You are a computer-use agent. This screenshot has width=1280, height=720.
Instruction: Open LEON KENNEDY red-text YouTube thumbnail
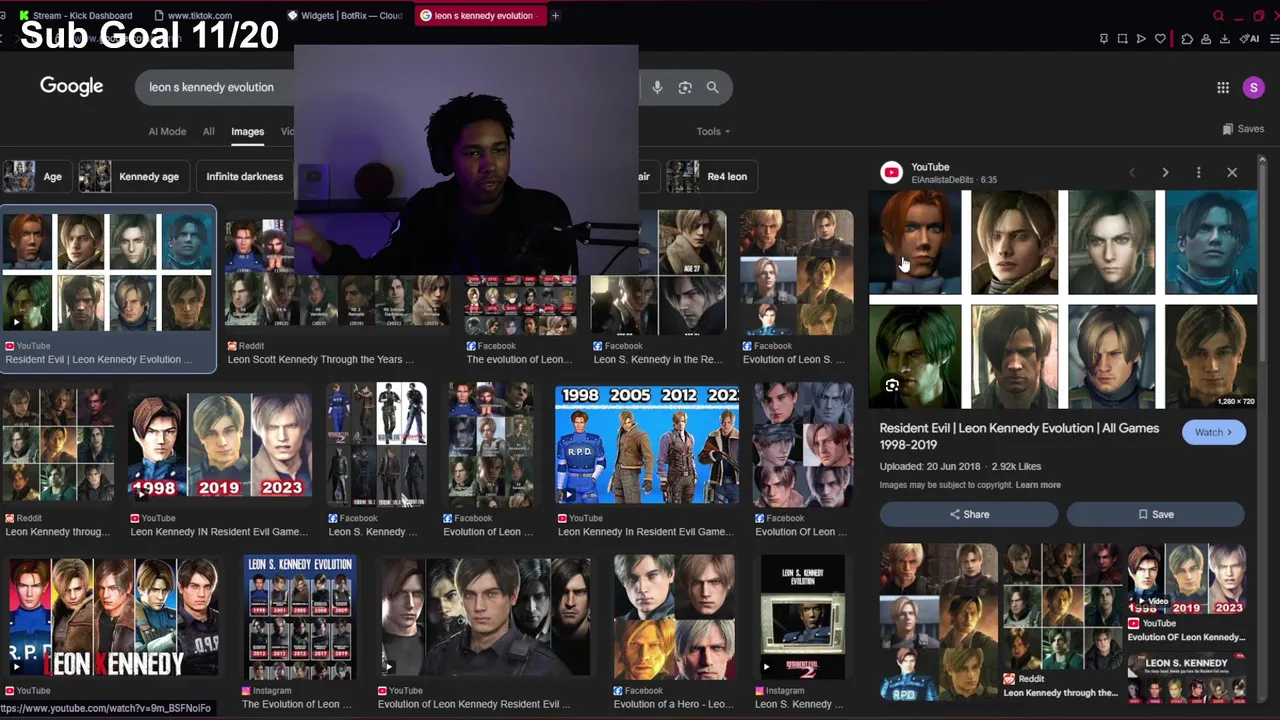[x=112, y=617]
